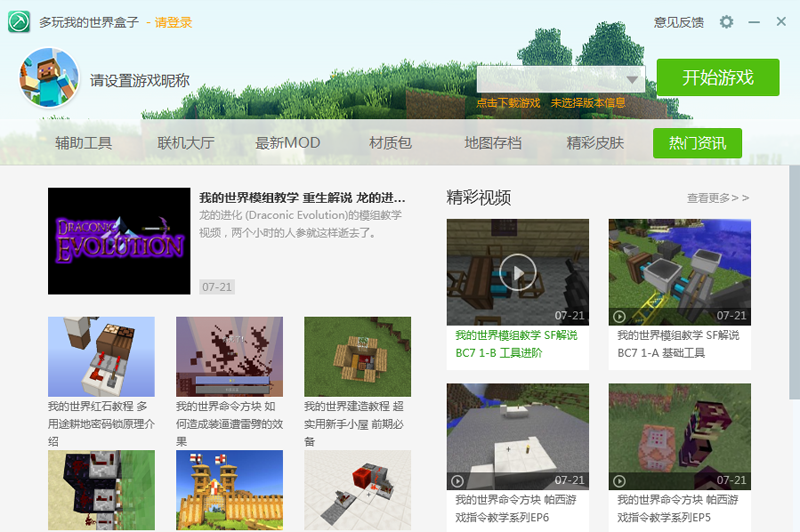This screenshot has height=532, width=800.
Task: Click play icon on 帕西游戏 EP5 video
Action: [619, 481]
